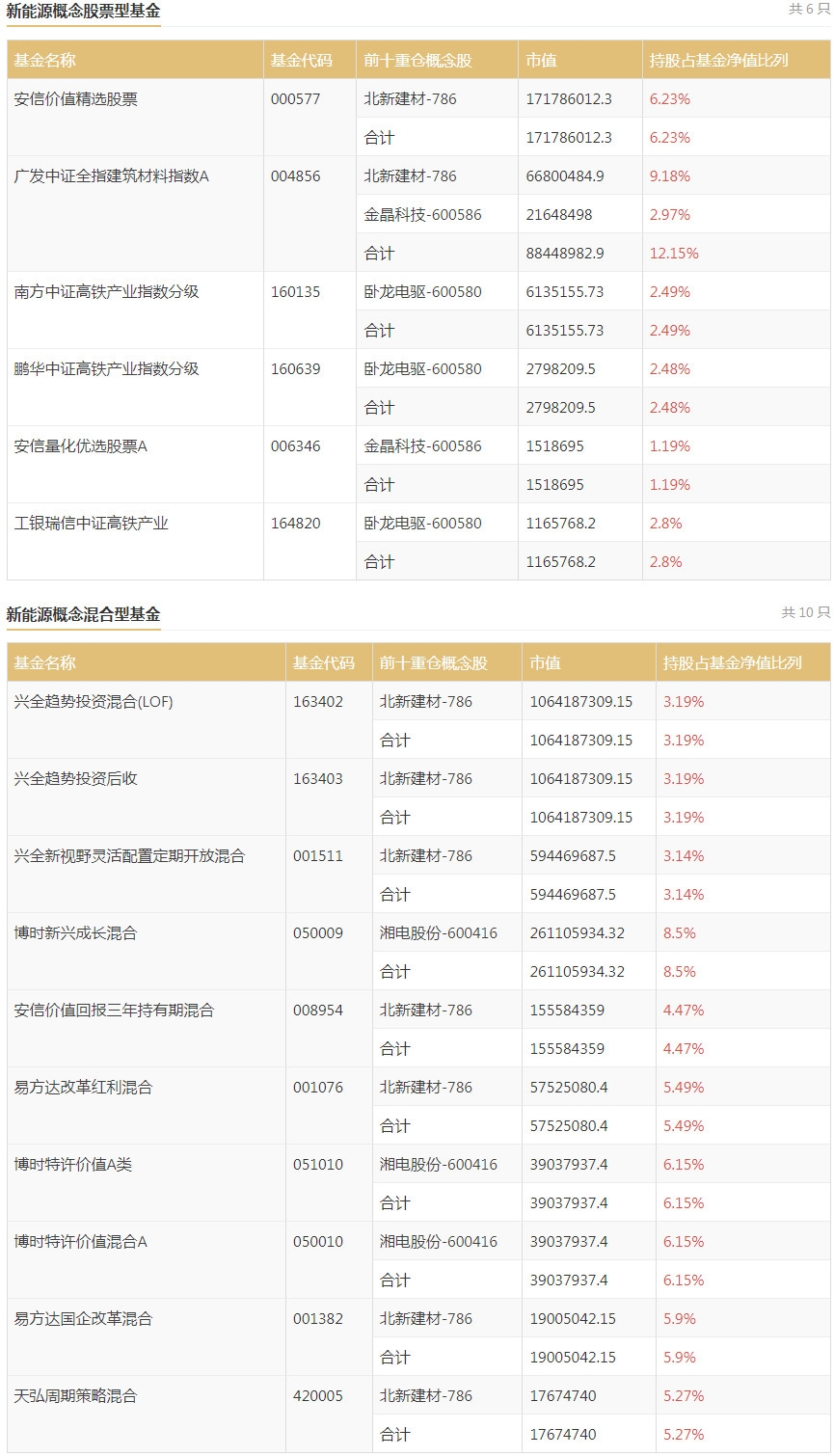Viewport: 834px width, 1456px height.
Task: Click 卧龙电驱-600580 in the 鹏华中证高铁 row
Action: (x=422, y=368)
